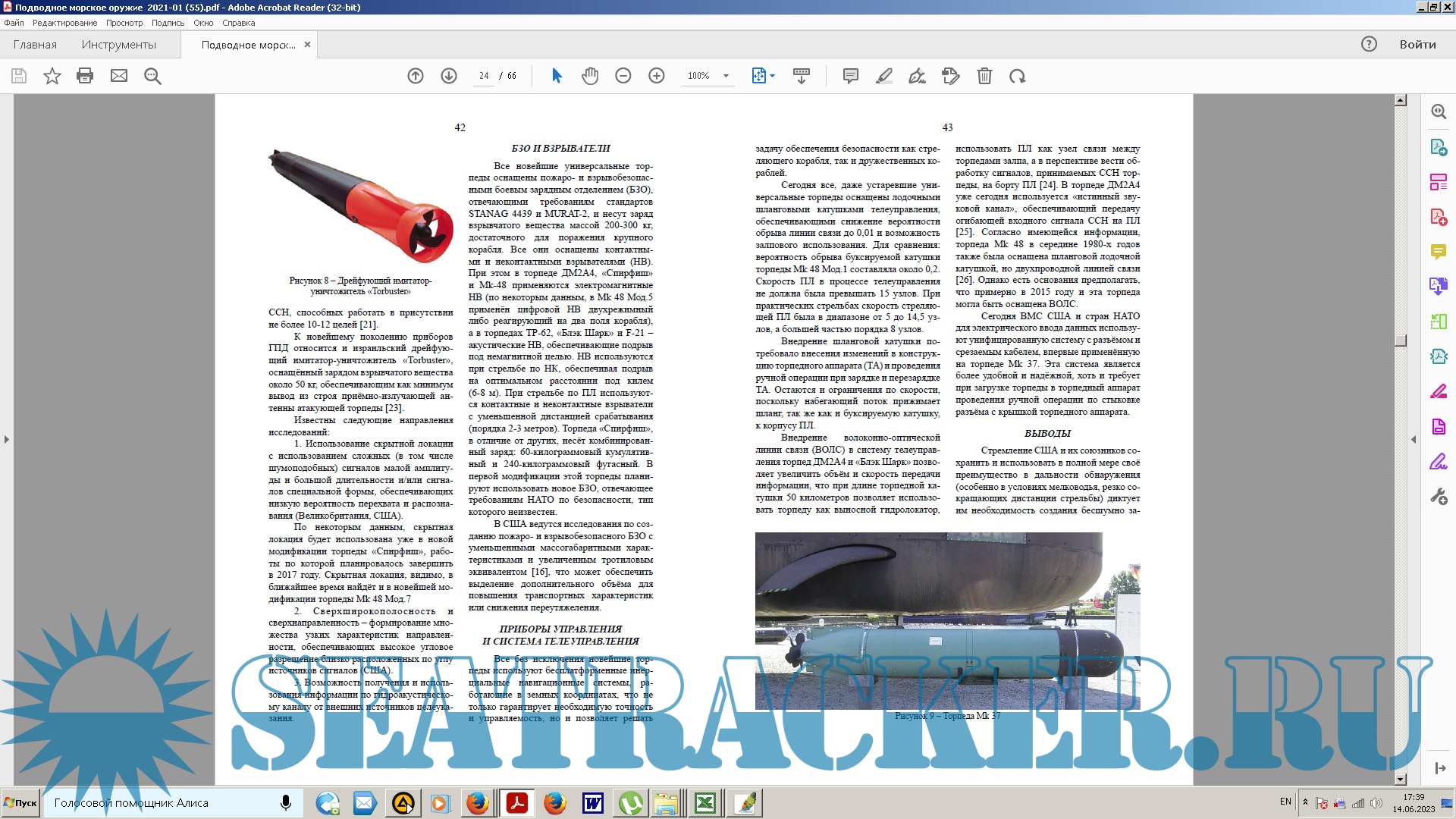
Task: Switch to the Инструменты tab
Action: pos(119,45)
